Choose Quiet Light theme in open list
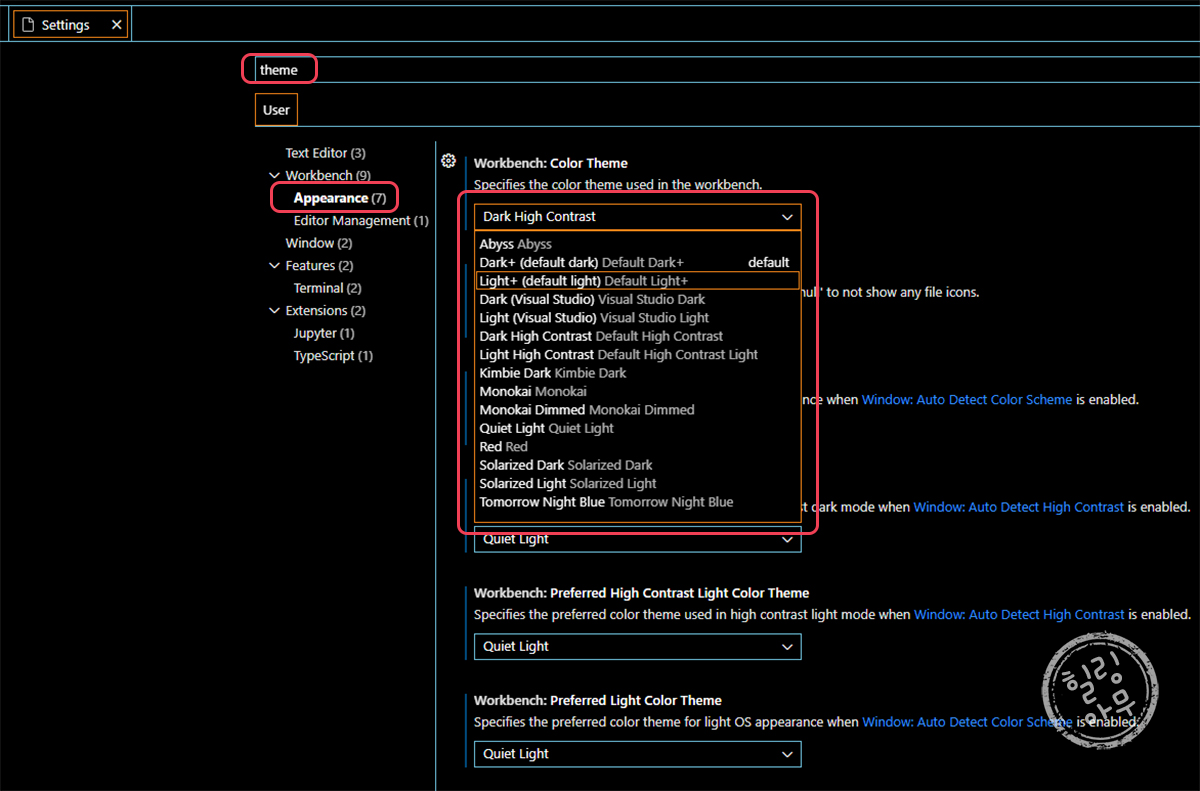Image resolution: width=1200 pixels, height=791 pixels. (638, 428)
